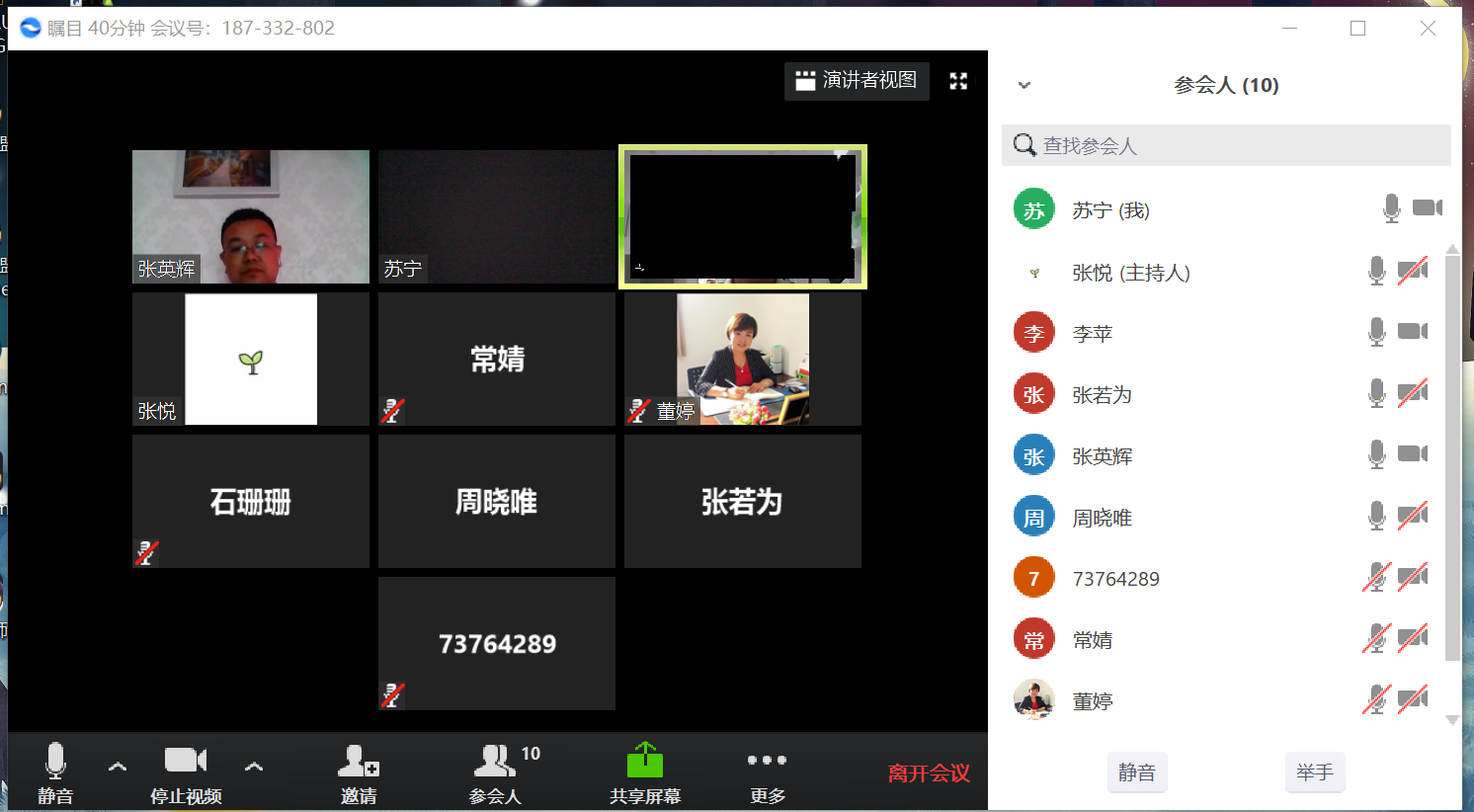Toggle microphone for 张悦 (主持人) row
The height and width of the screenshot is (812, 1474).
(1377, 271)
